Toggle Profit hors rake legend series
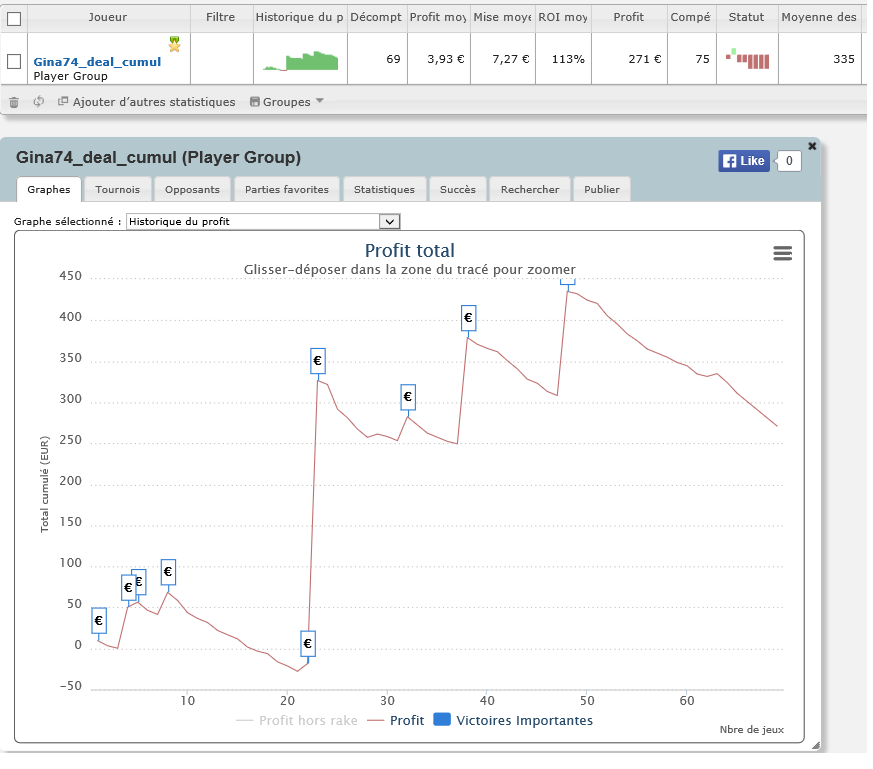The image size is (873, 769). click(297, 721)
